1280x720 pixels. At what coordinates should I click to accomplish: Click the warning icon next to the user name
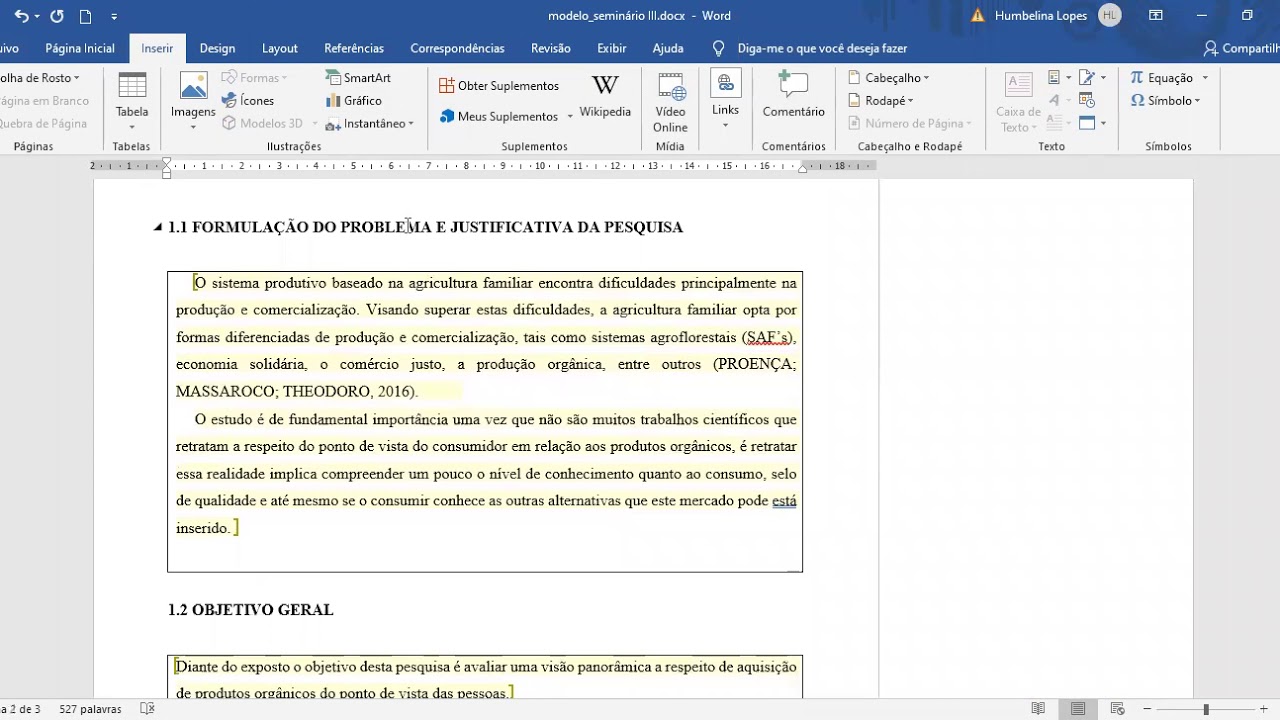click(978, 16)
